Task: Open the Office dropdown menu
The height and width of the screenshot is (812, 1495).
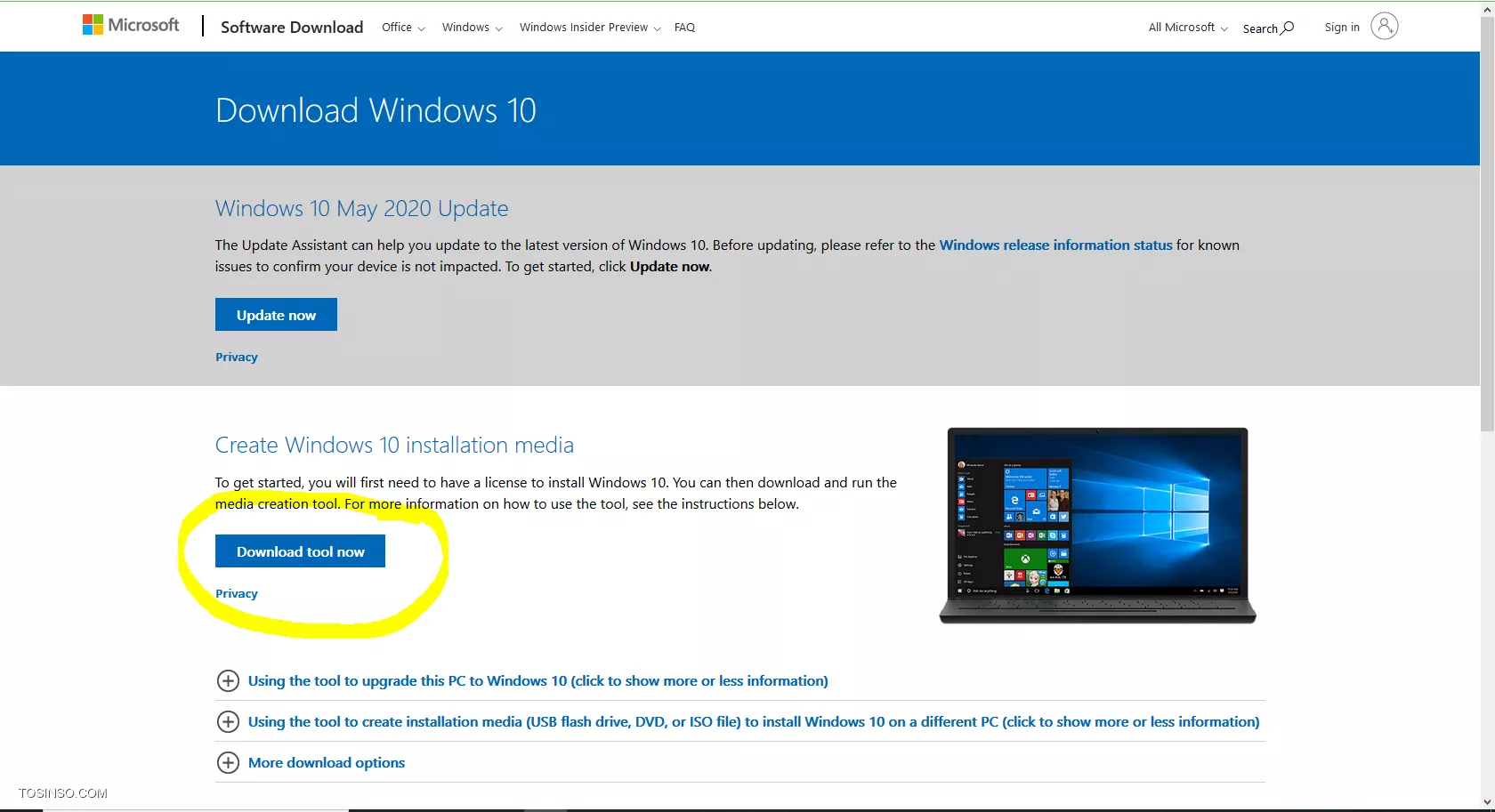Action: [403, 28]
